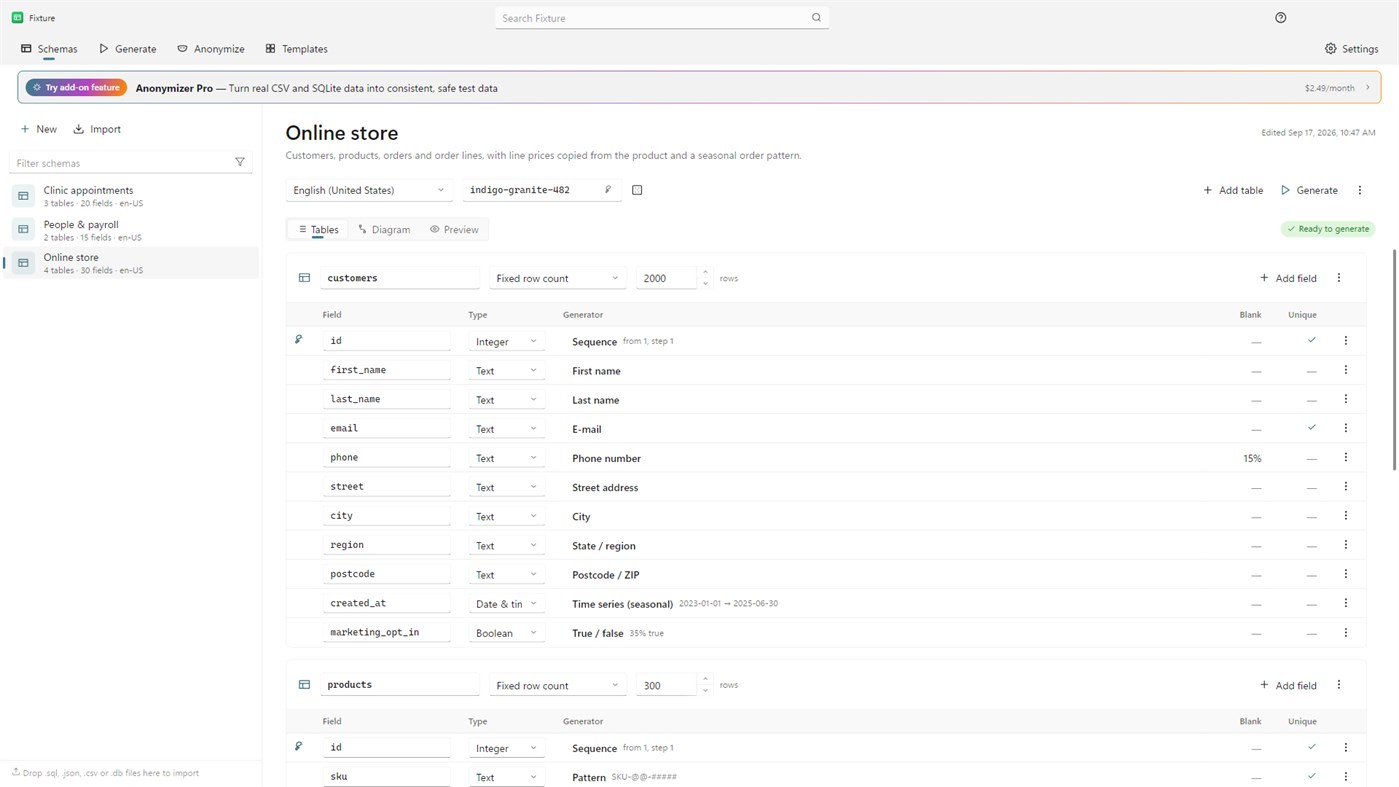This screenshot has width=1399, height=787.
Task: Click the Clinic appointments schema icon
Action: (x=23, y=196)
